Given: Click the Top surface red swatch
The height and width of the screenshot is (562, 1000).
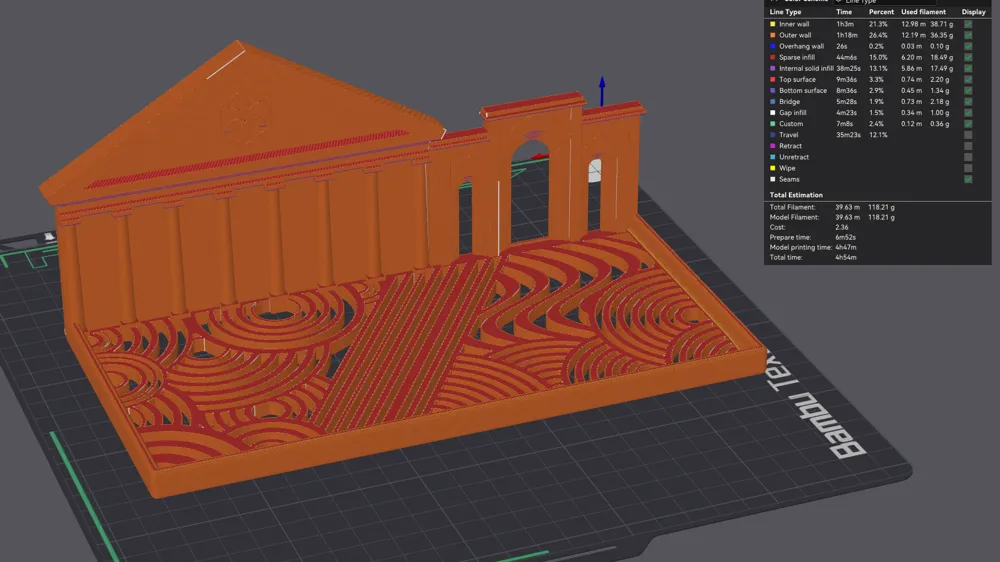Looking at the screenshot, I should 773,80.
